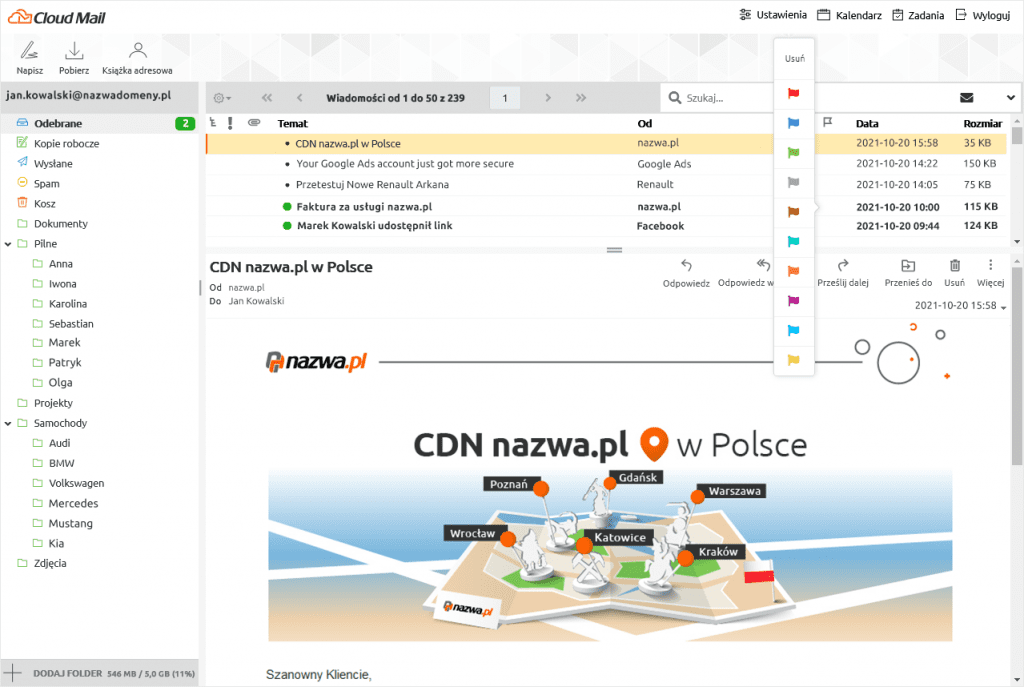Expand filter dropdown arrow beside envelope
Screen dimensions: 1024x687
pyautogui.click(x=1010, y=98)
